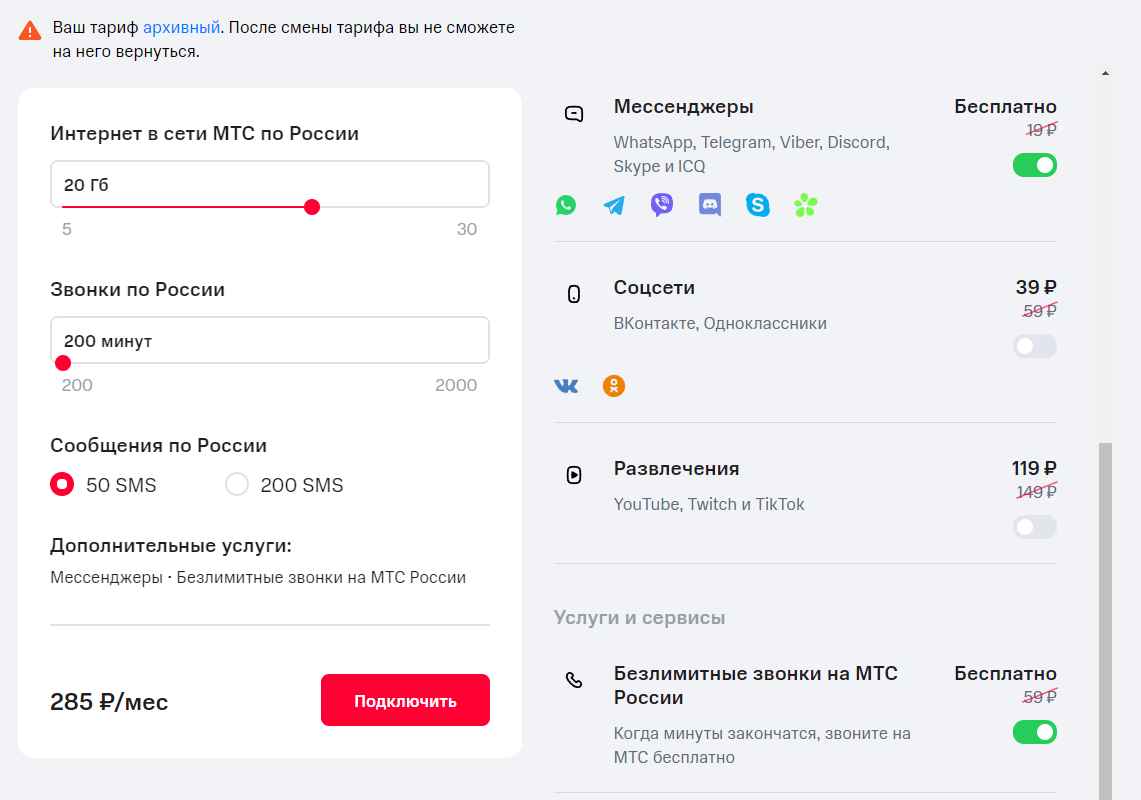Click the Интернет в сети МТС по России heading
This screenshot has height=800, width=1141.
204,133
